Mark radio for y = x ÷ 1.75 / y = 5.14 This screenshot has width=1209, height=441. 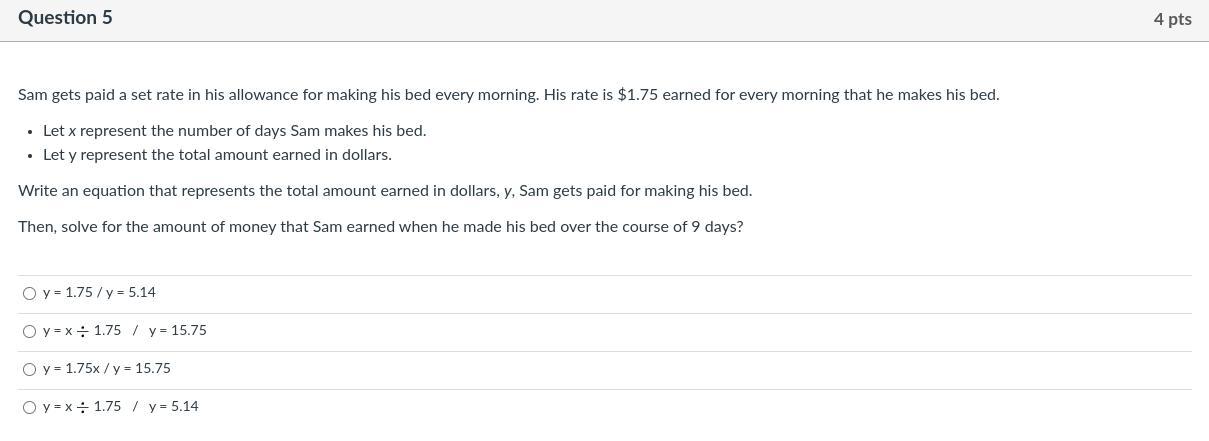pos(29,407)
